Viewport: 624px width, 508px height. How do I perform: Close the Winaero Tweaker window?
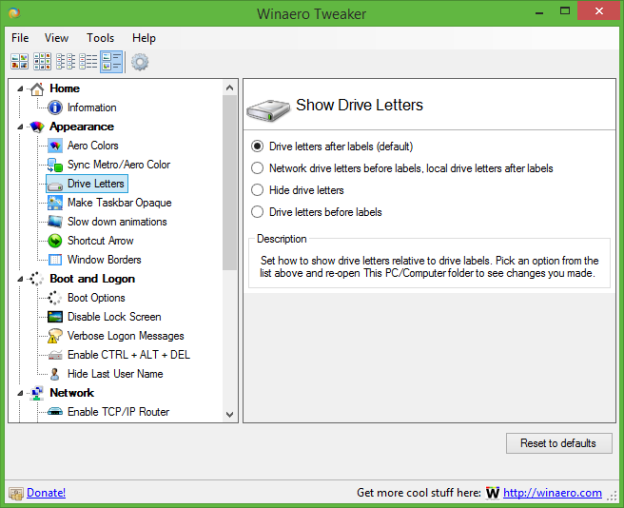[x=599, y=11]
